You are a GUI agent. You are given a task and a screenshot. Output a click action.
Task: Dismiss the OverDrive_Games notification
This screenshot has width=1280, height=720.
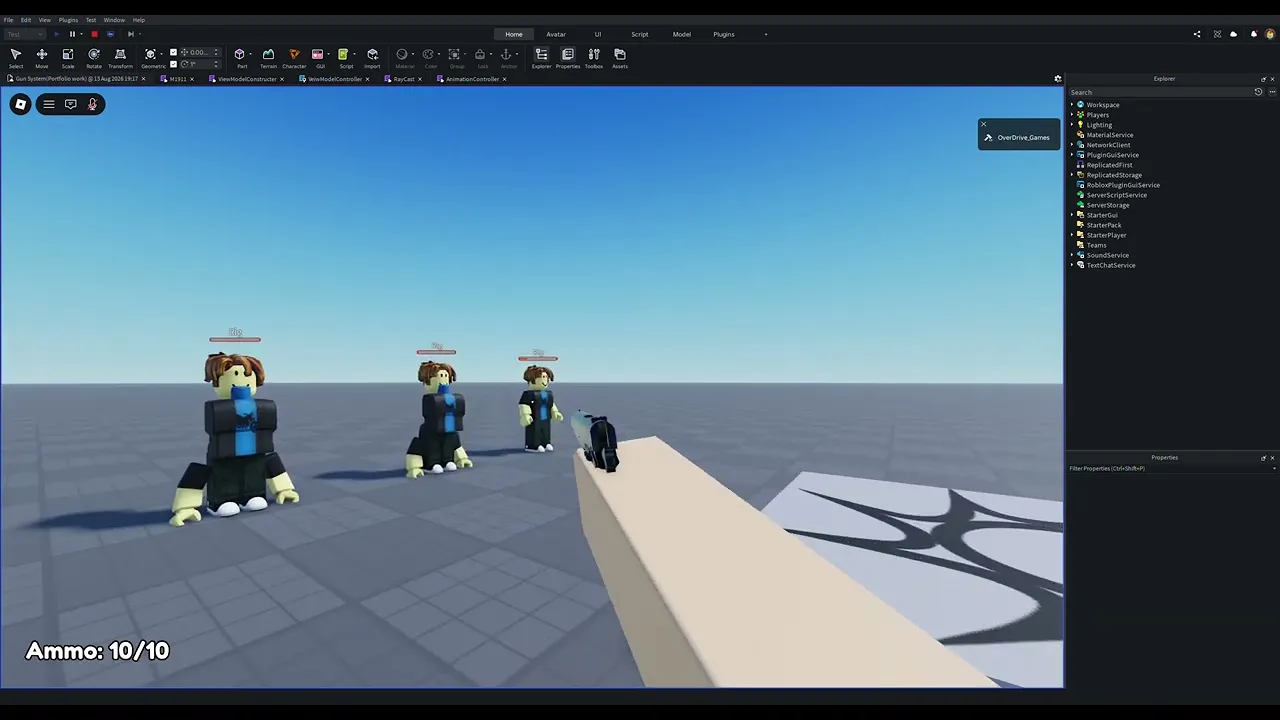984,125
